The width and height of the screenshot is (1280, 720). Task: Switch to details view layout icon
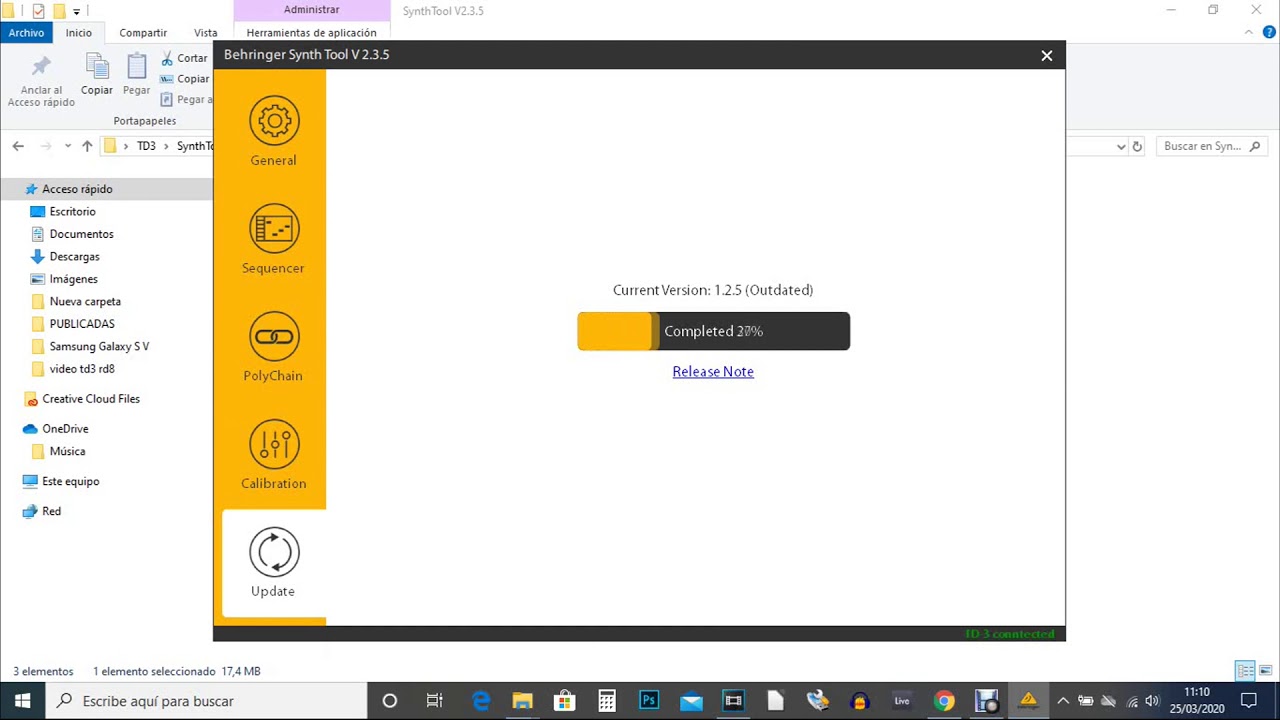(1245, 670)
